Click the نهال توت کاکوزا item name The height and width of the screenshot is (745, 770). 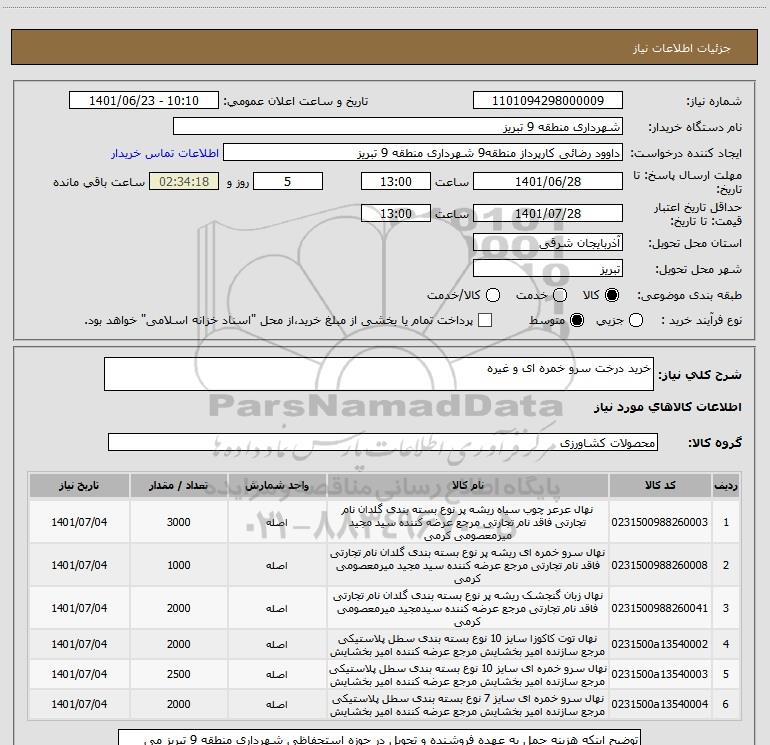pos(468,645)
